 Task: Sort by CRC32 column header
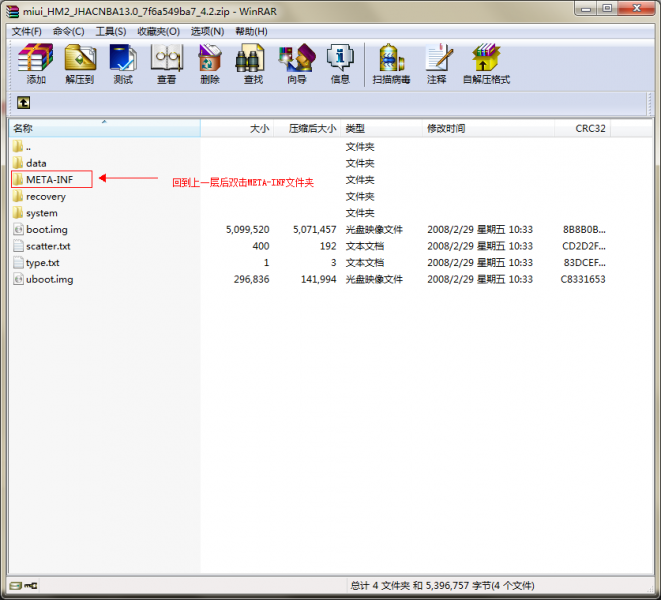583,128
